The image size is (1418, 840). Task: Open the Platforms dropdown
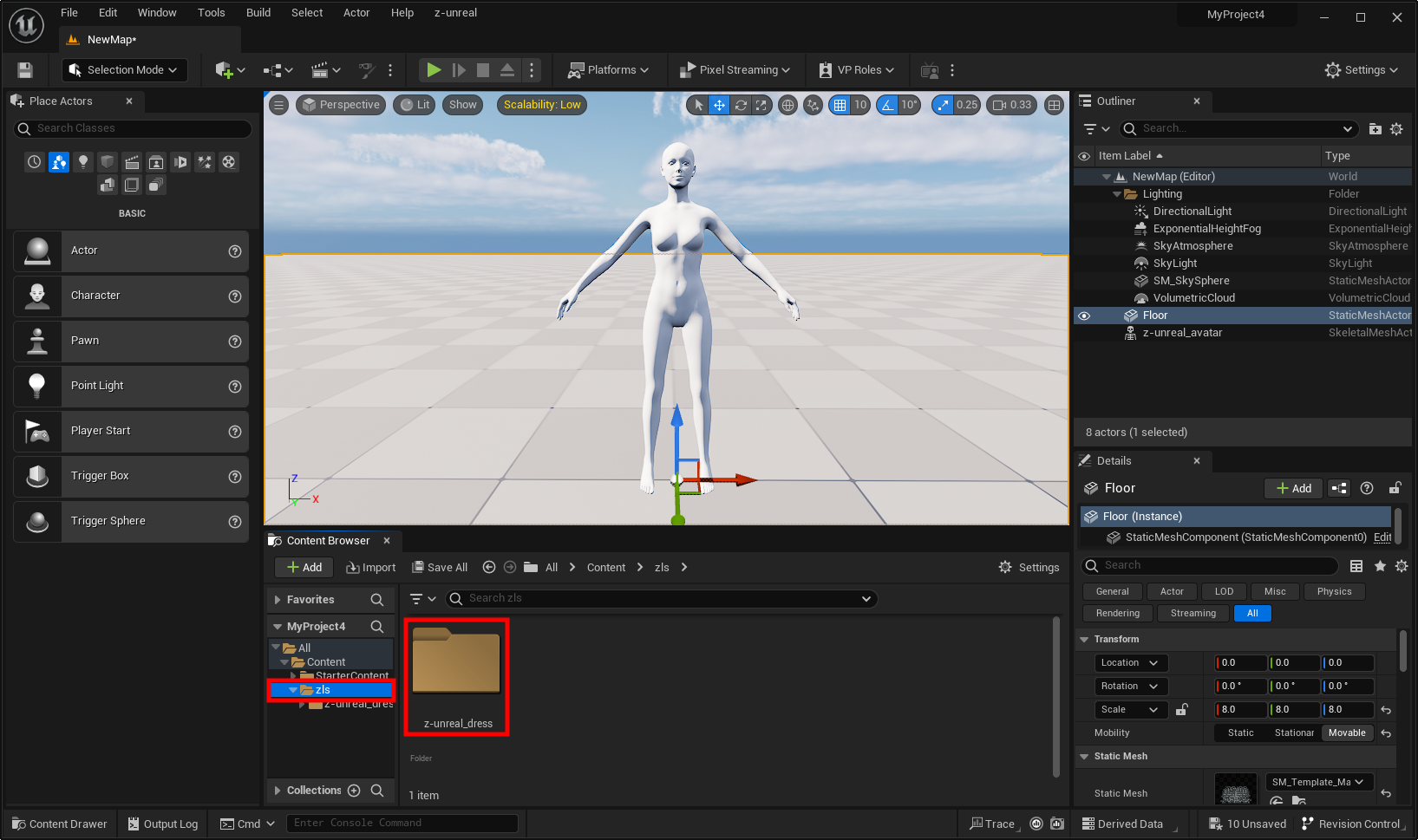tap(608, 70)
